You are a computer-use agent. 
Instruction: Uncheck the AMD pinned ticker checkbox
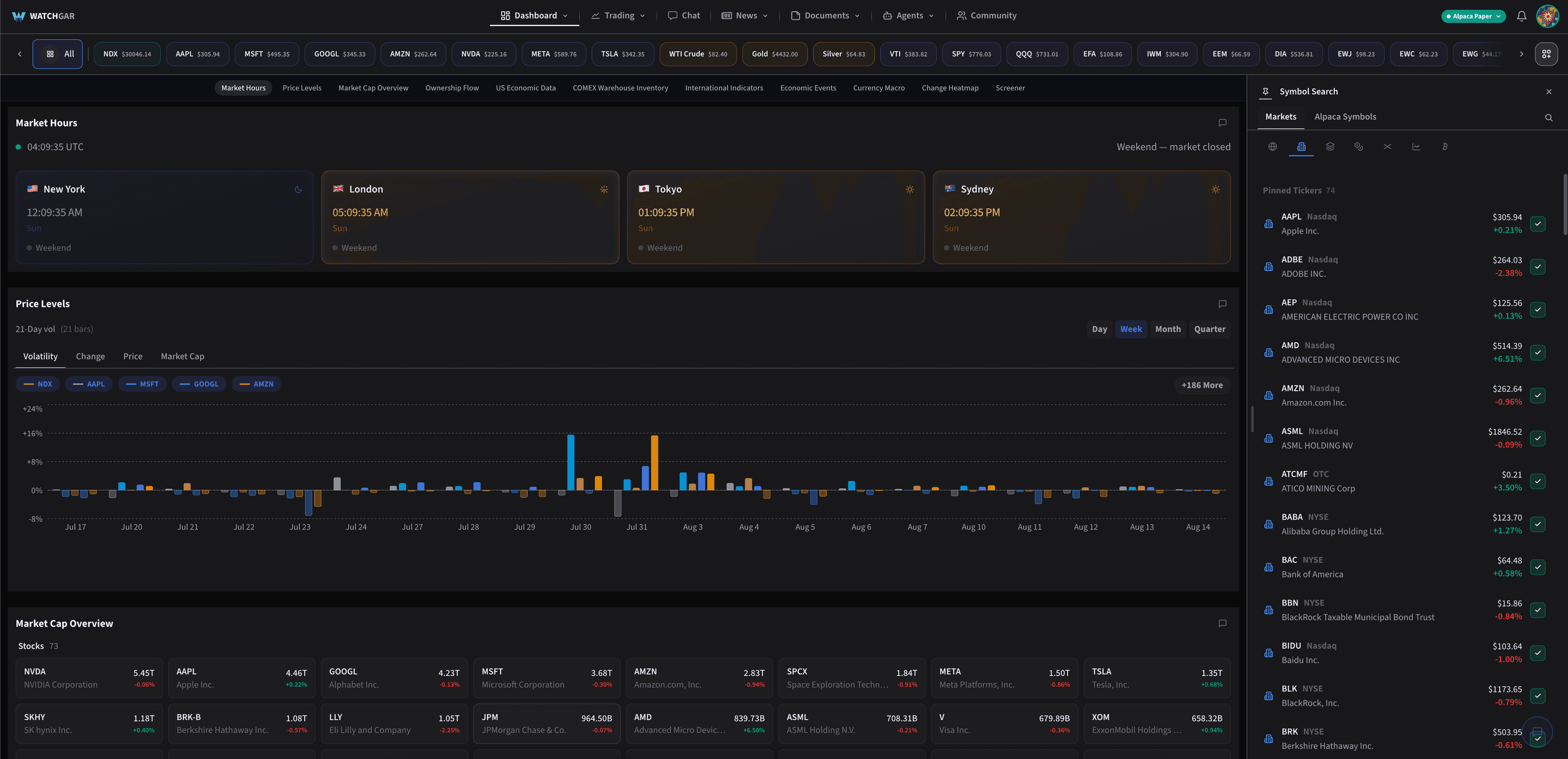[x=1538, y=353]
